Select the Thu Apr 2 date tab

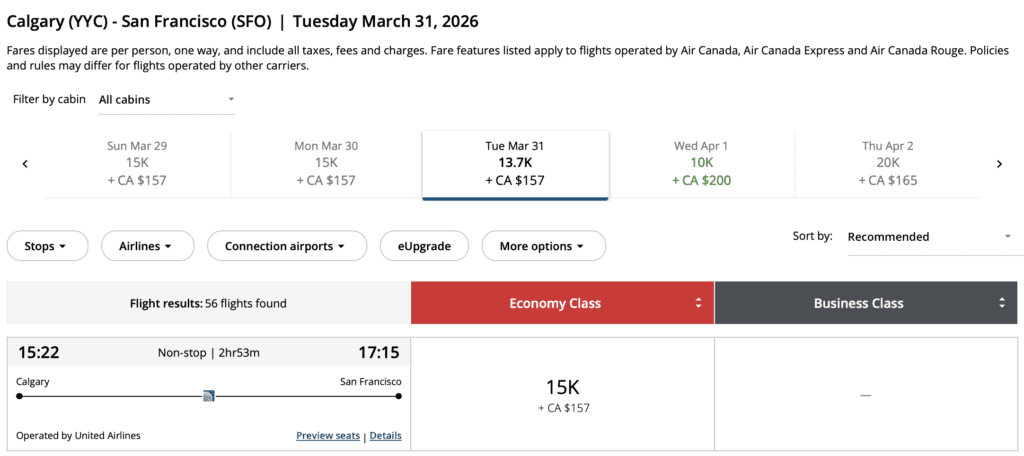888,163
